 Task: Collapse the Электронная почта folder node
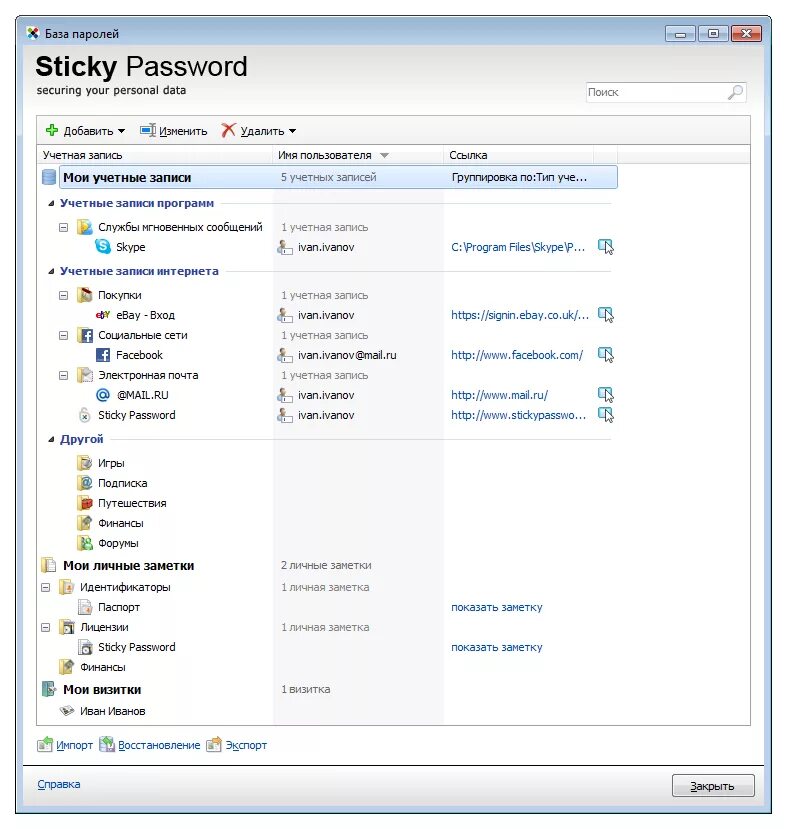pyautogui.click(x=63, y=375)
